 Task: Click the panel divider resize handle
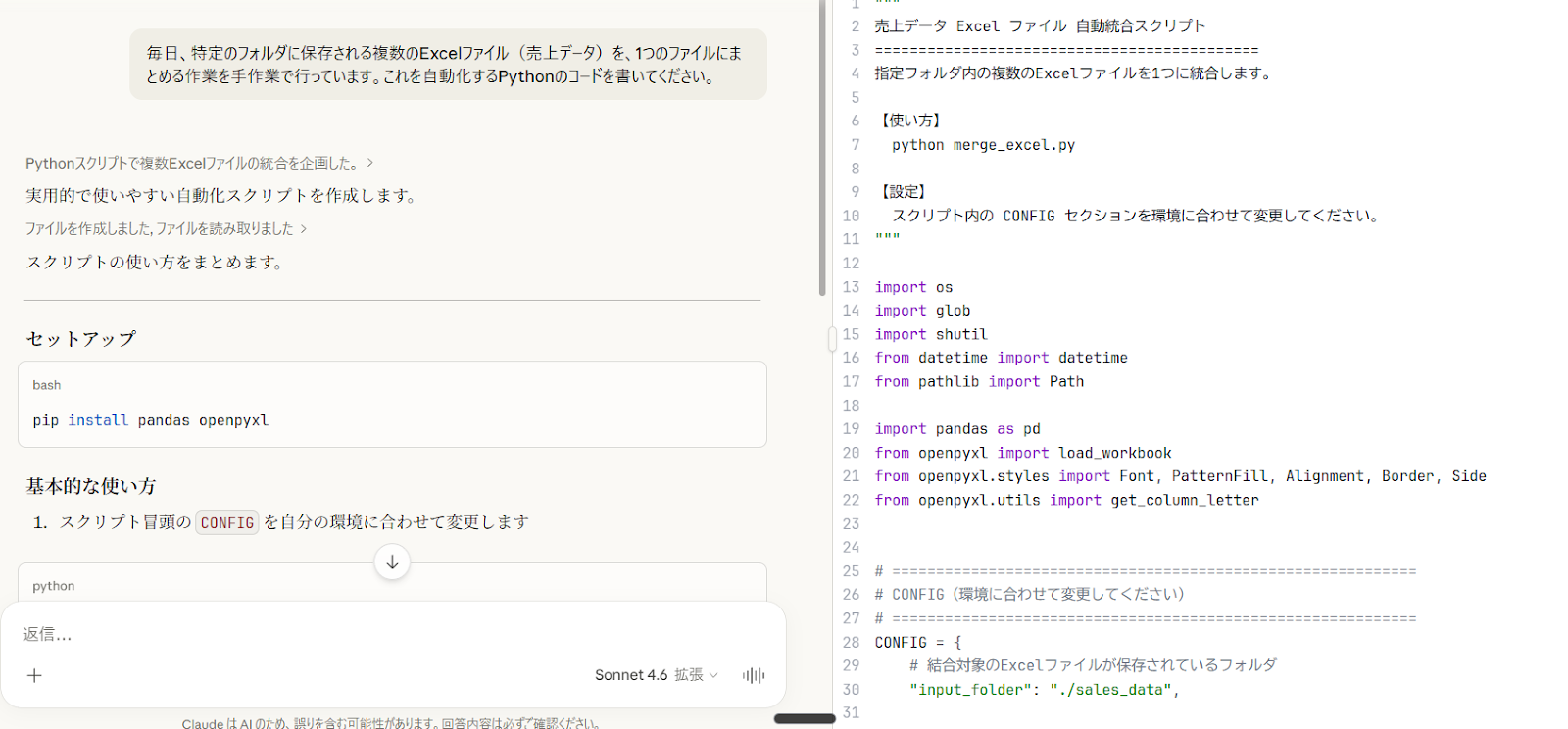(x=832, y=339)
